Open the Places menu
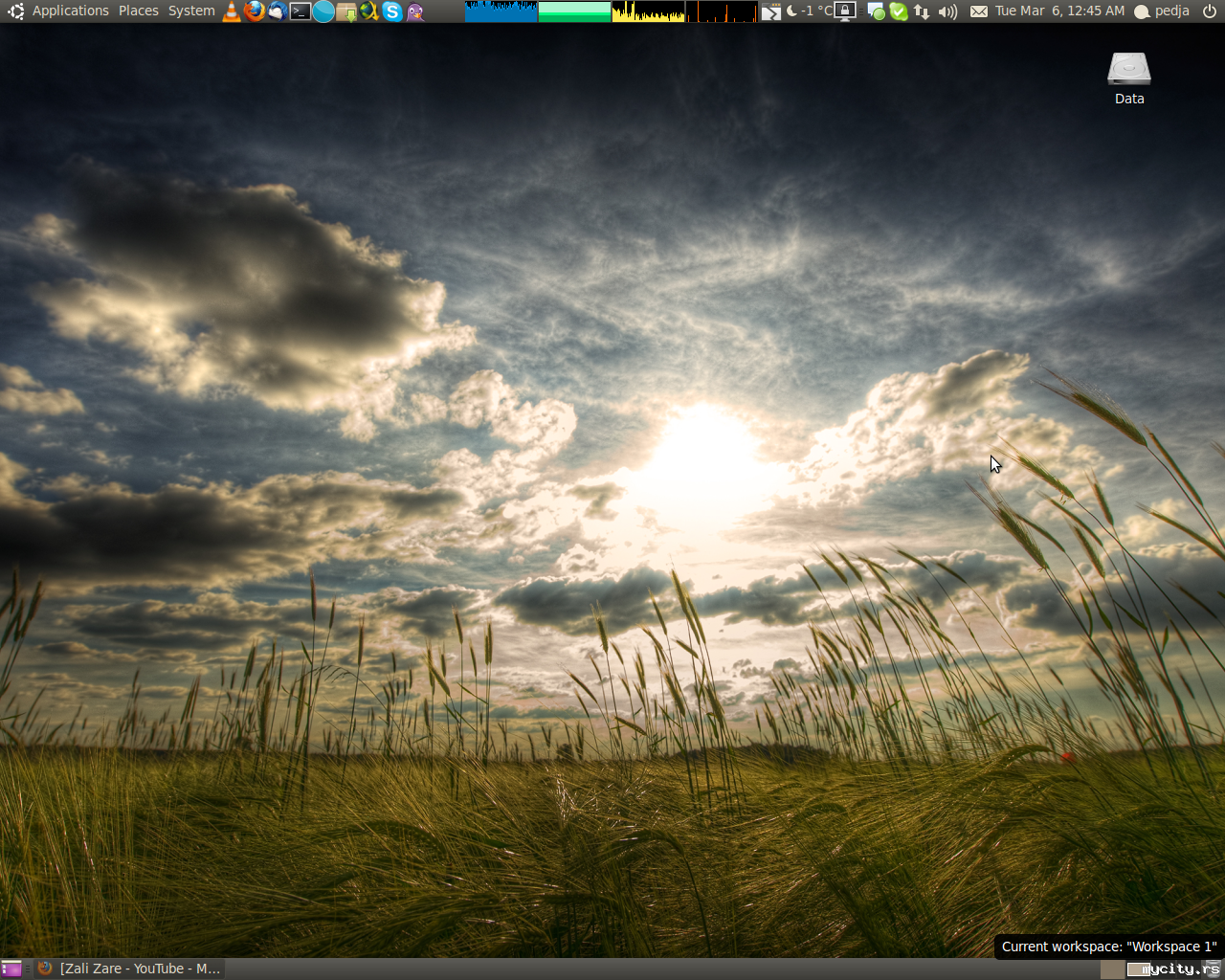 click(139, 11)
